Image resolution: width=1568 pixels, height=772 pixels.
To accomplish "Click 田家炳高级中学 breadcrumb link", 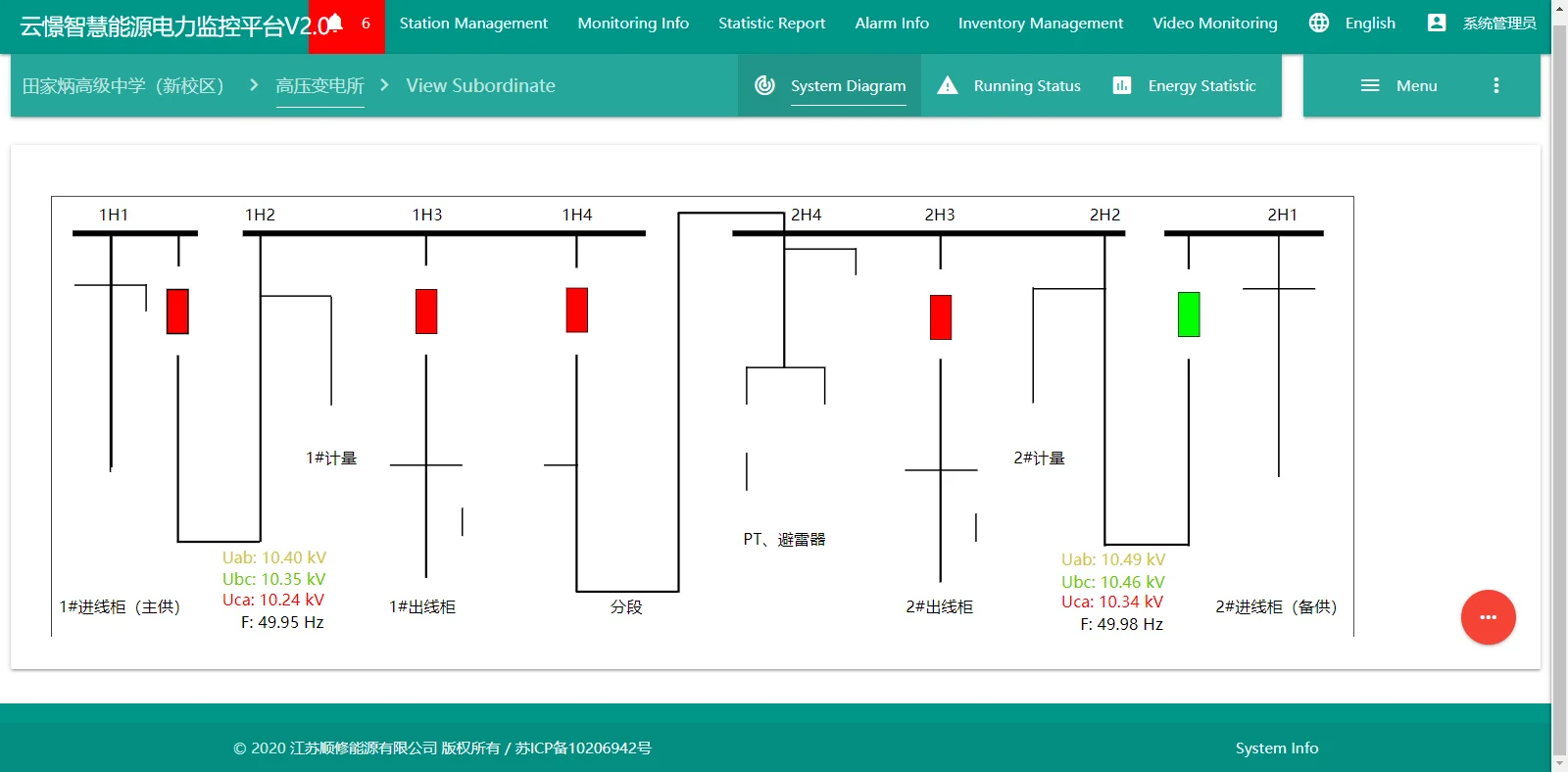I will 123,85.
